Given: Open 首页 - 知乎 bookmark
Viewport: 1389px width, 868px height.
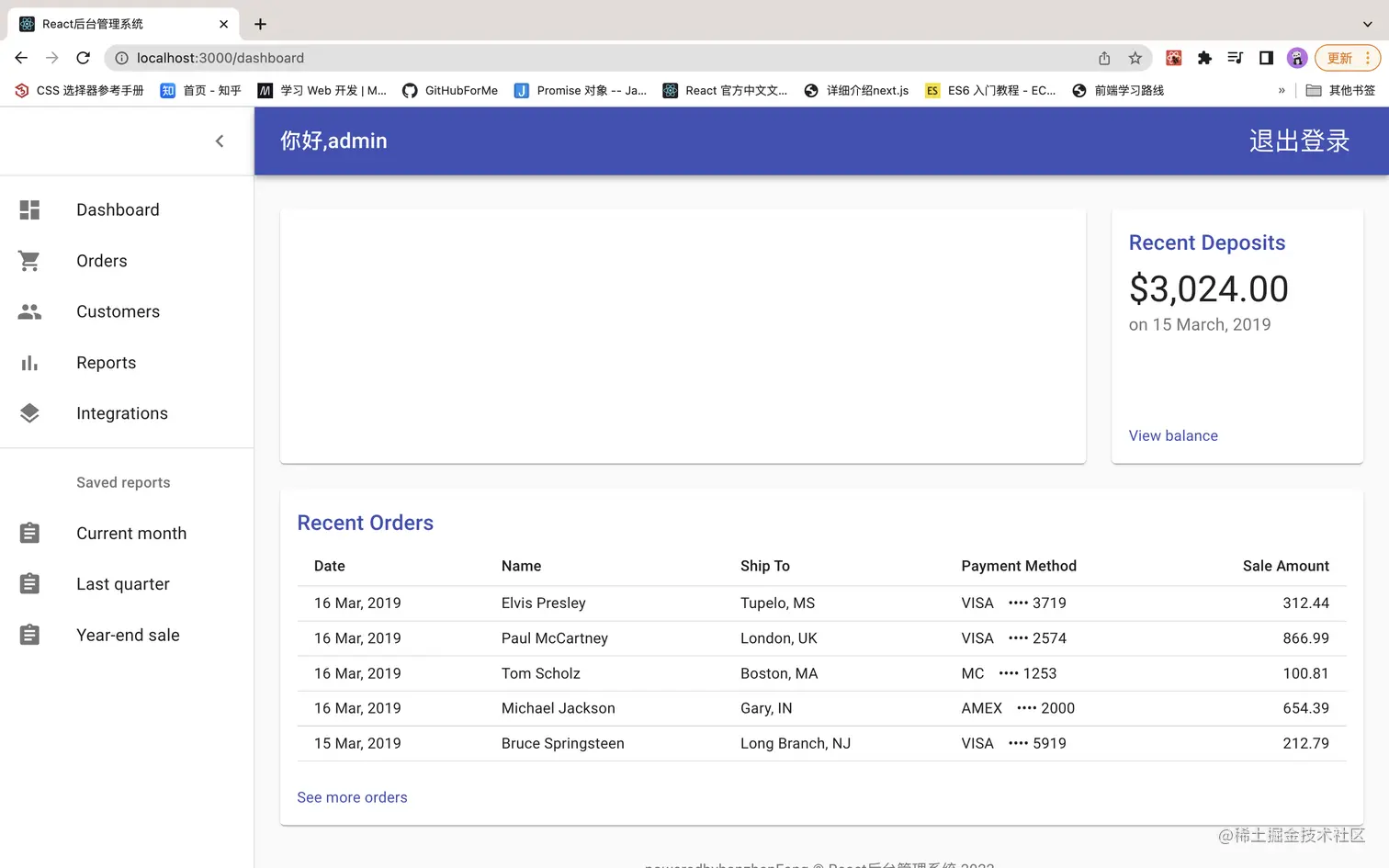Looking at the screenshot, I should pos(201,90).
